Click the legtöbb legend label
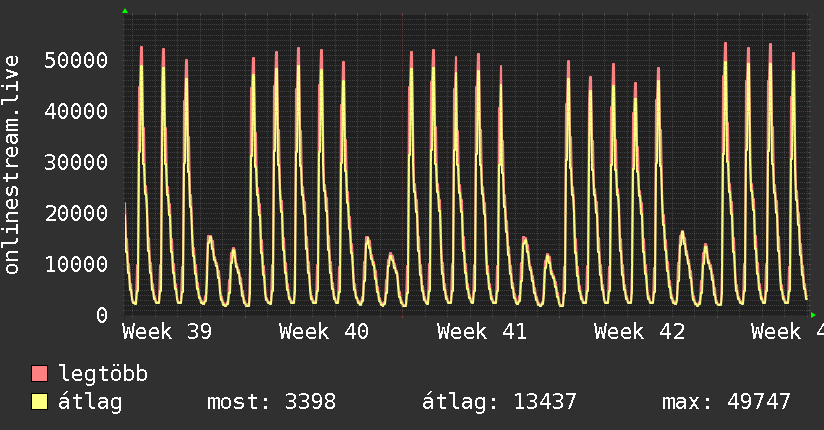Screen dimensions: 824x430 [x=103, y=374]
